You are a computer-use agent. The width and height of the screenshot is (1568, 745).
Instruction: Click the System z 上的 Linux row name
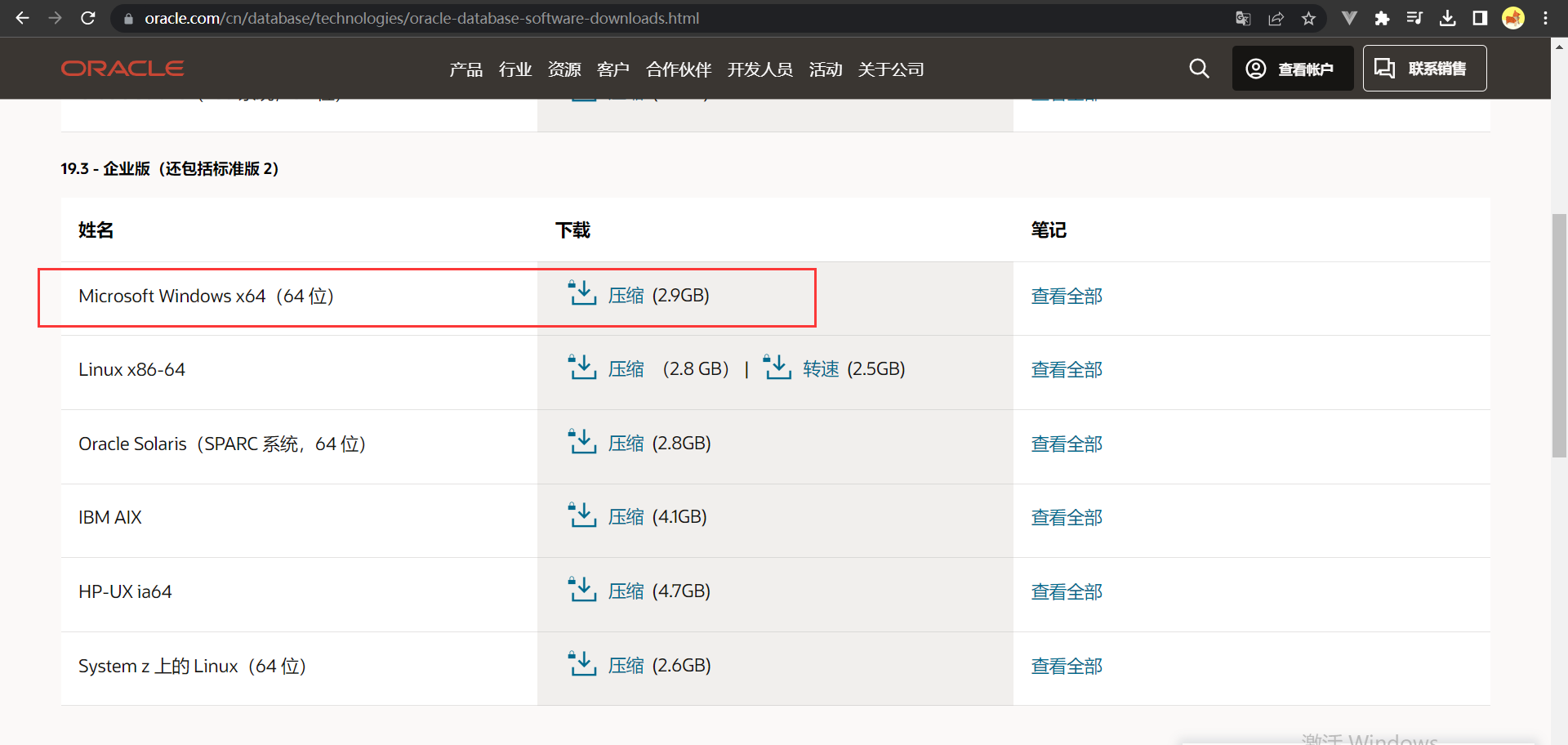(x=192, y=667)
